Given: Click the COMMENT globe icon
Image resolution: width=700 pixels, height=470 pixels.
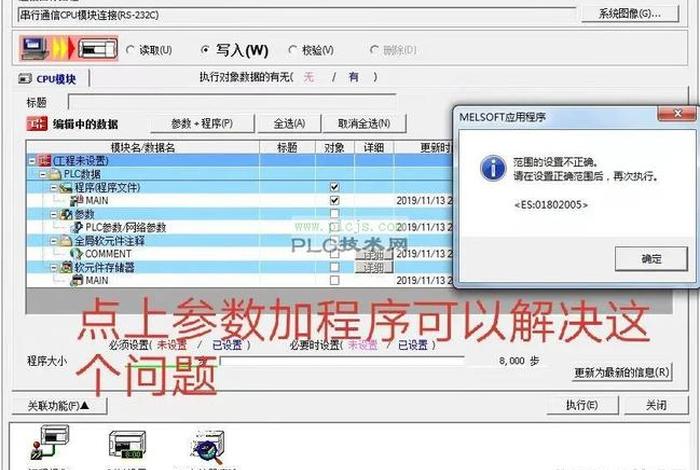Looking at the screenshot, I should click(77, 254).
